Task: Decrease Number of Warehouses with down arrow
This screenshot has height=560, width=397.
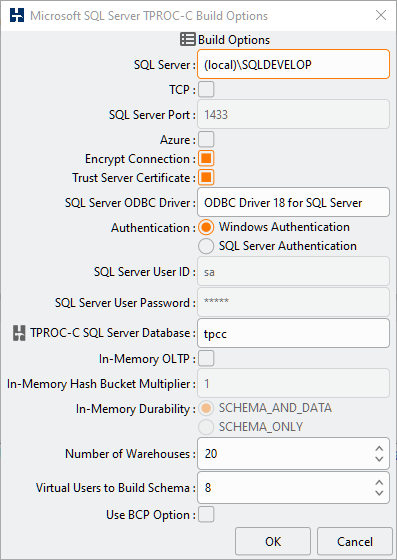Action: coord(380,459)
